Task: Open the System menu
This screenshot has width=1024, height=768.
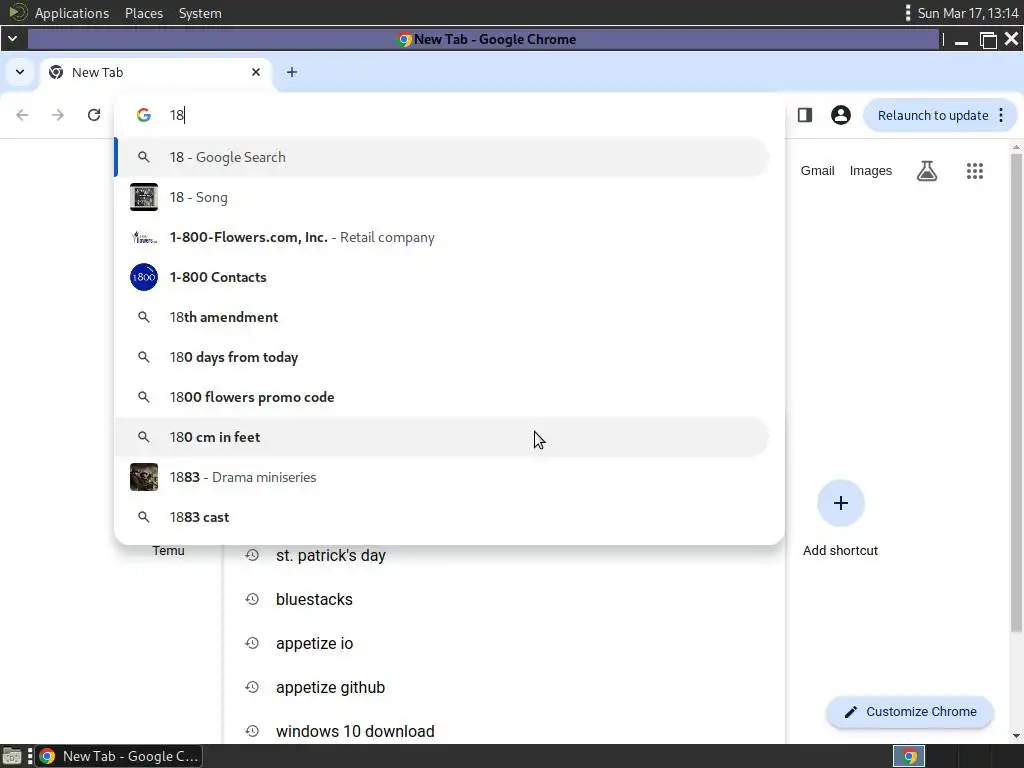Action: click(x=200, y=13)
